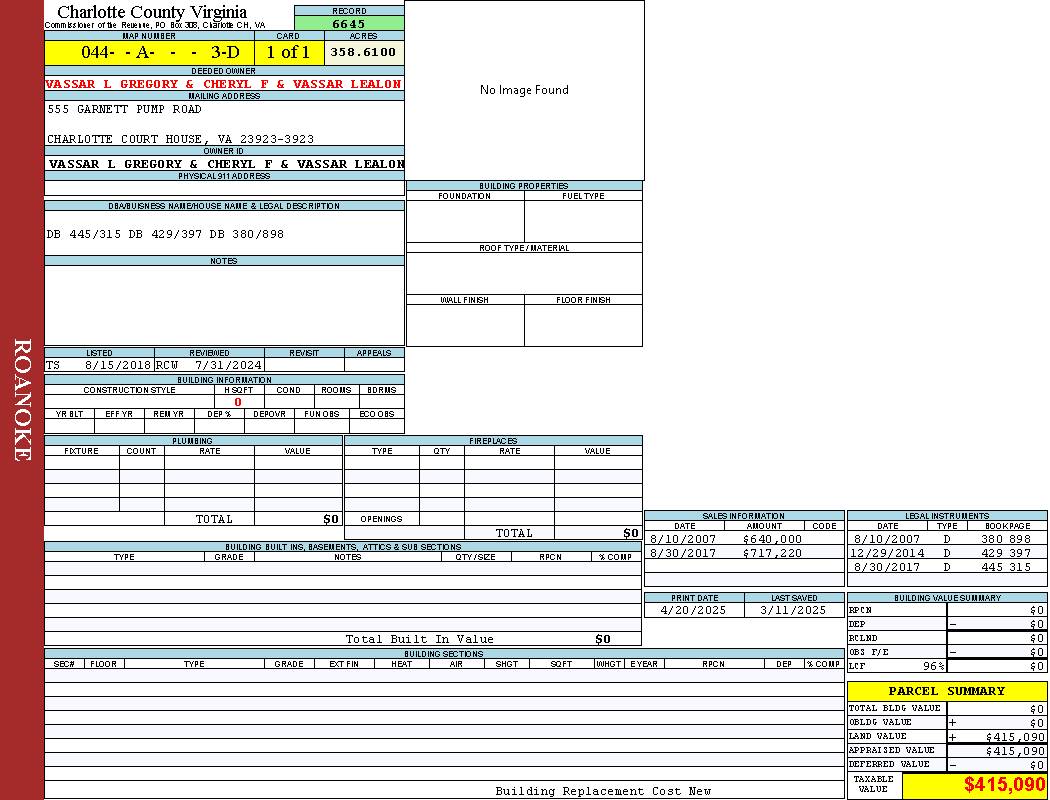The image size is (1050, 800).
Task: Click the yellow Parcel Summary header
Action: pyautogui.click(x=946, y=691)
